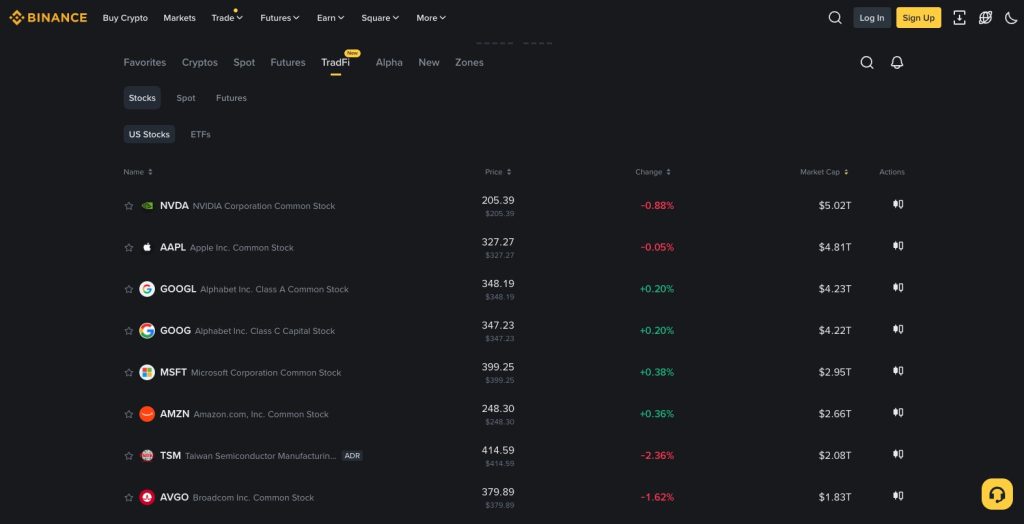Search markets with the magnifier above the table
Viewport: 1024px width, 524px height.
[867, 62]
